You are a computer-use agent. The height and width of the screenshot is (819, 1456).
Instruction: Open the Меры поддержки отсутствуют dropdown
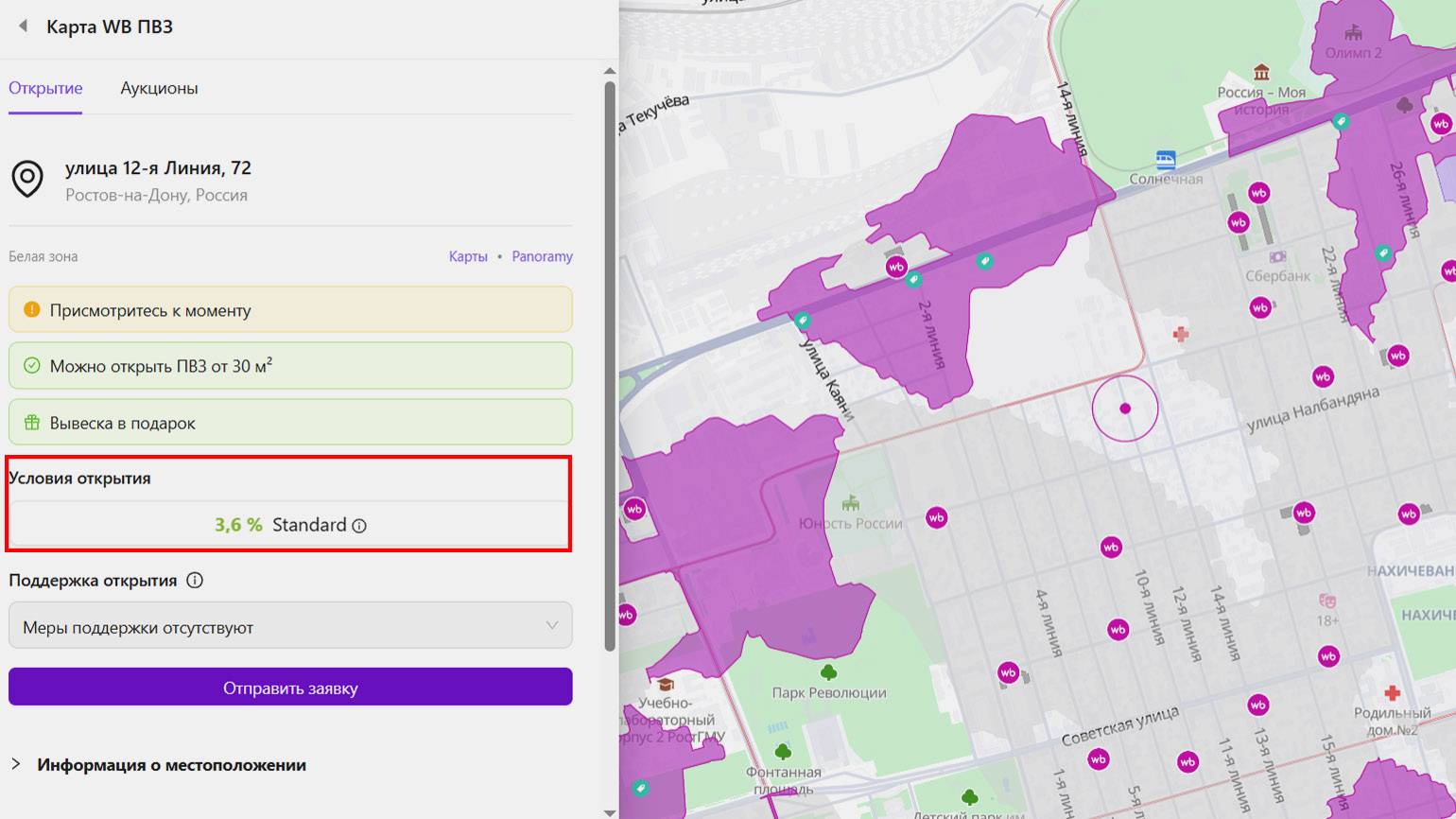tap(290, 625)
